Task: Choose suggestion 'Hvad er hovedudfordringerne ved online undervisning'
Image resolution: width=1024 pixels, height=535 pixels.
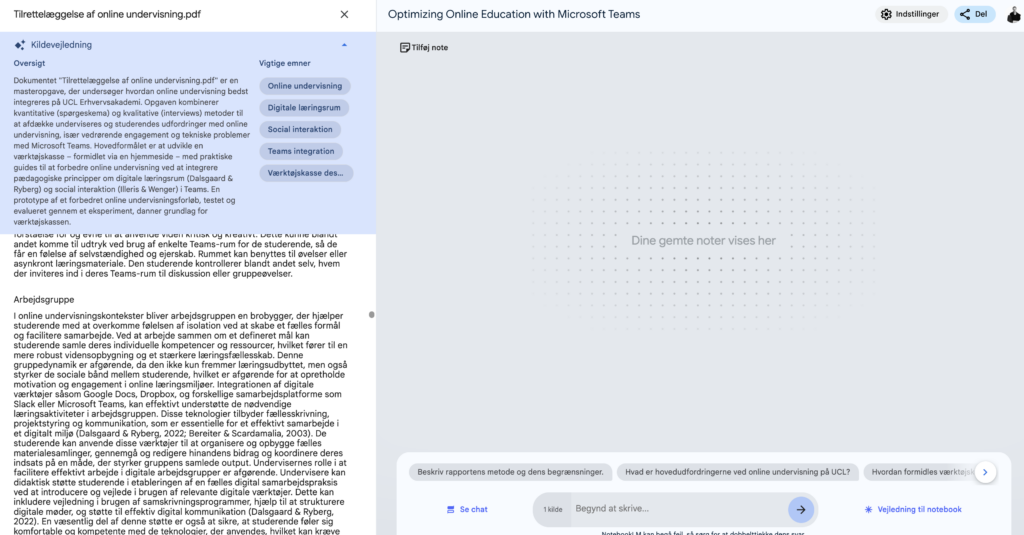Action: pos(737,472)
